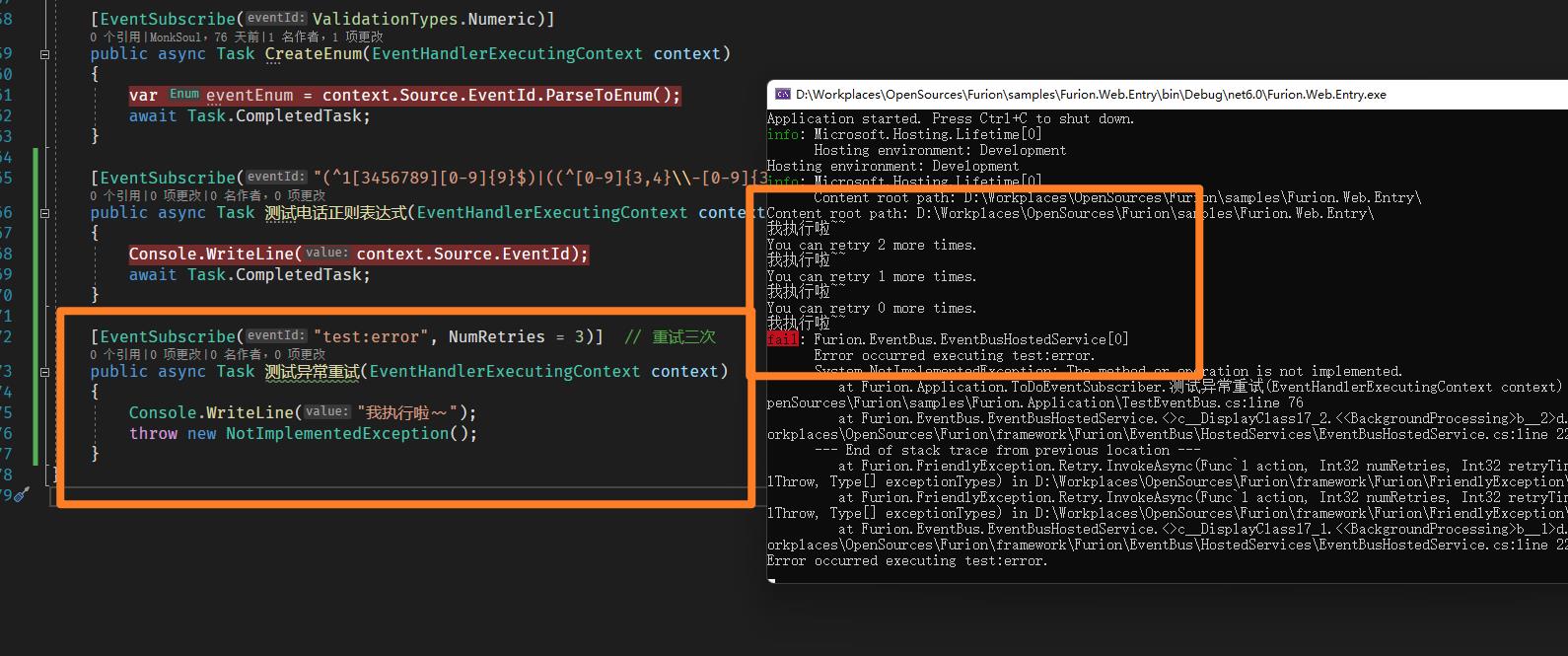Collapse the CreateEnum method code block

(44, 54)
